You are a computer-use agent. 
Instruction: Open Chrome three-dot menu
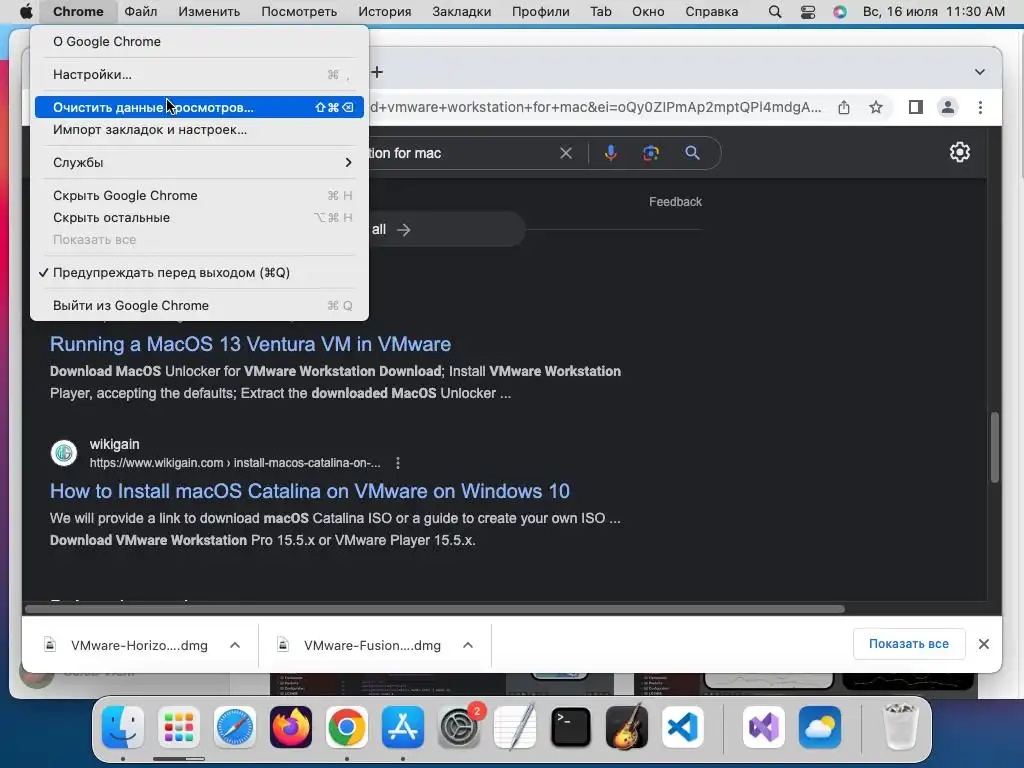pyautogui.click(x=980, y=107)
